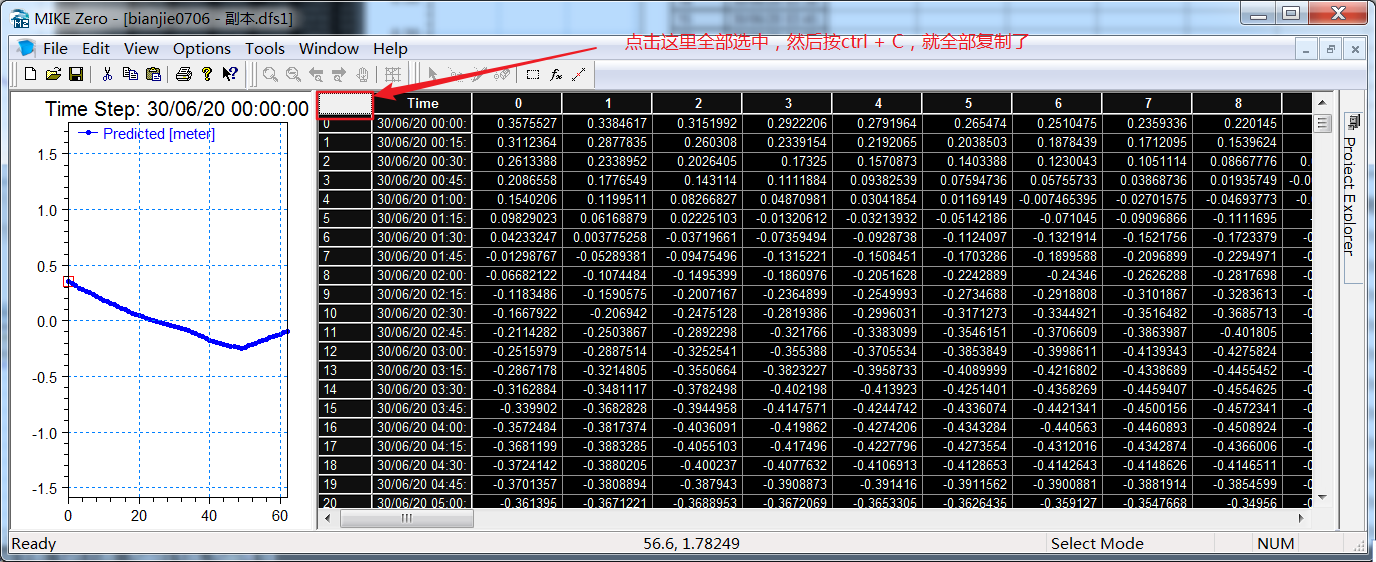
Task: Click the Save floppy disk icon
Action: tap(75, 73)
